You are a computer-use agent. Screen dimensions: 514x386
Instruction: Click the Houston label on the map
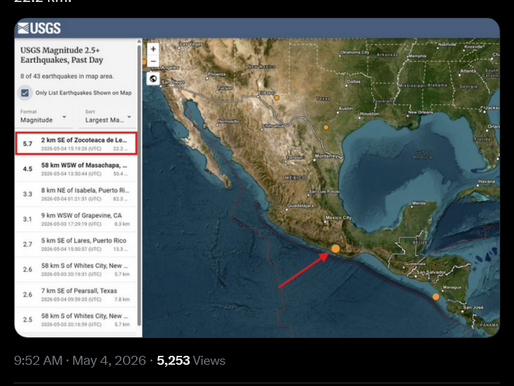click(x=369, y=114)
